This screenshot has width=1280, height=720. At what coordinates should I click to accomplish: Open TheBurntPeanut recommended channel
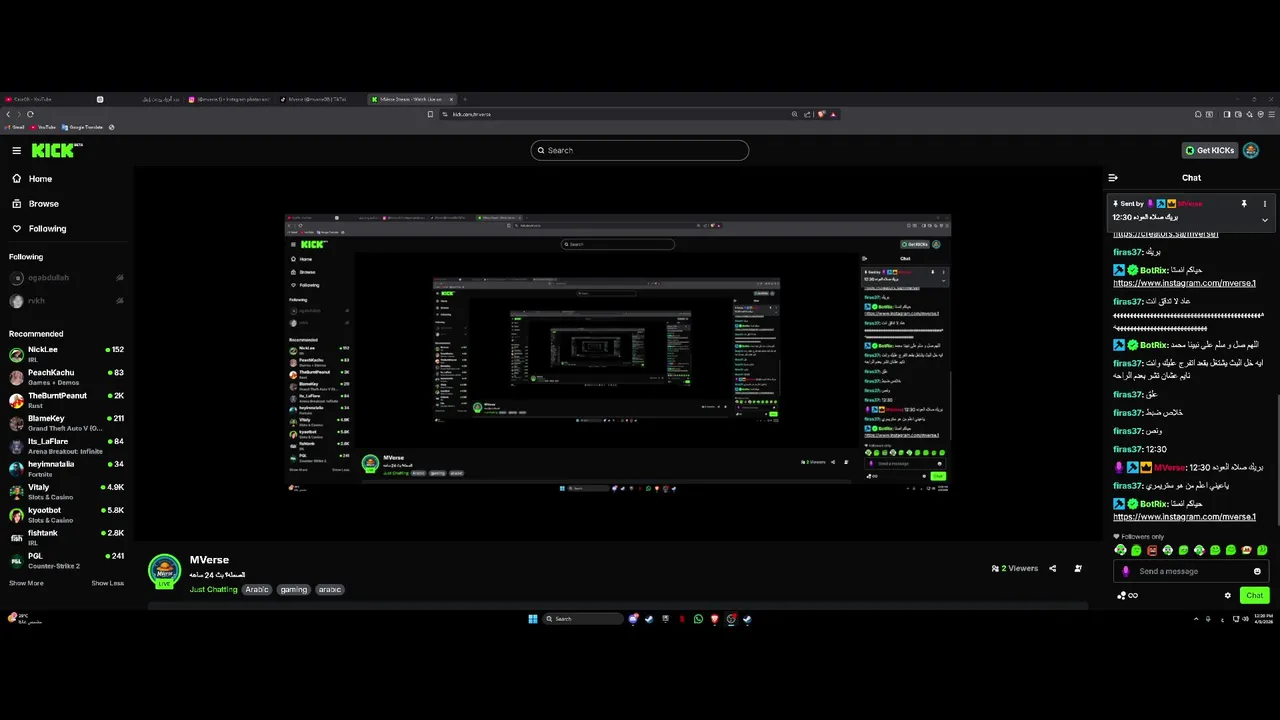click(x=66, y=400)
